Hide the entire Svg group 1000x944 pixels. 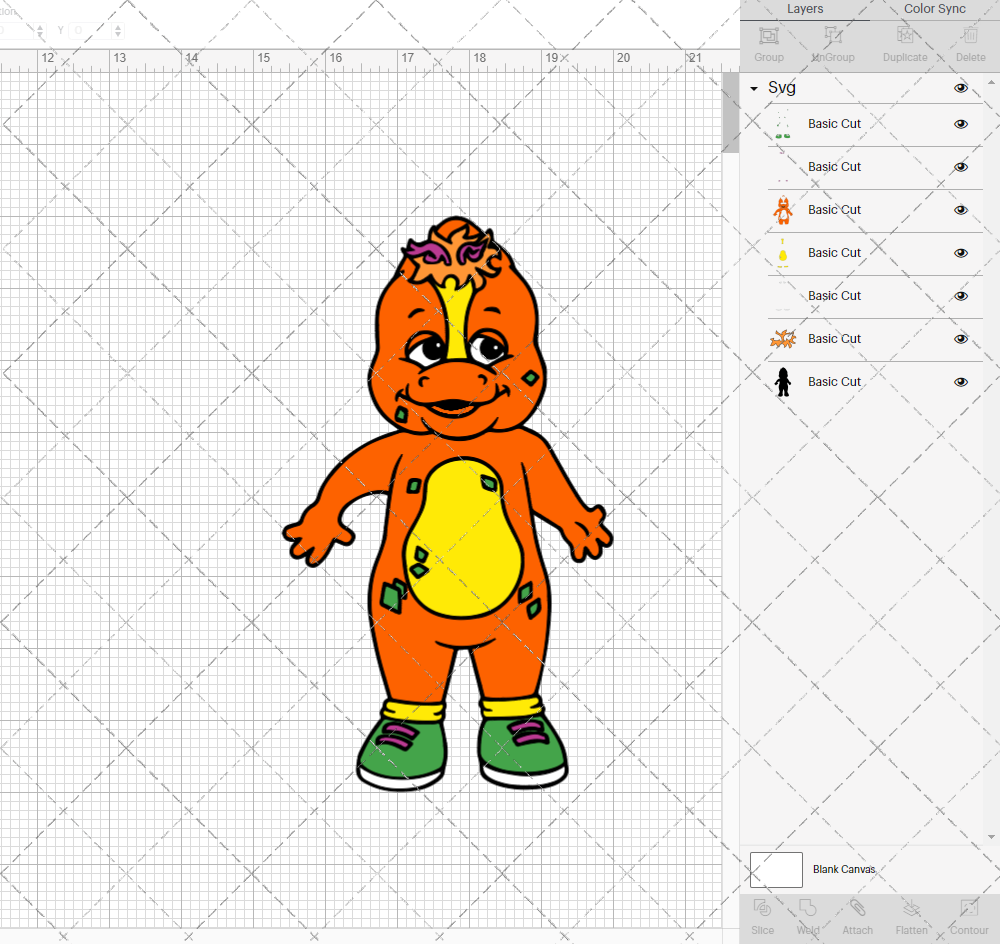[x=960, y=88]
